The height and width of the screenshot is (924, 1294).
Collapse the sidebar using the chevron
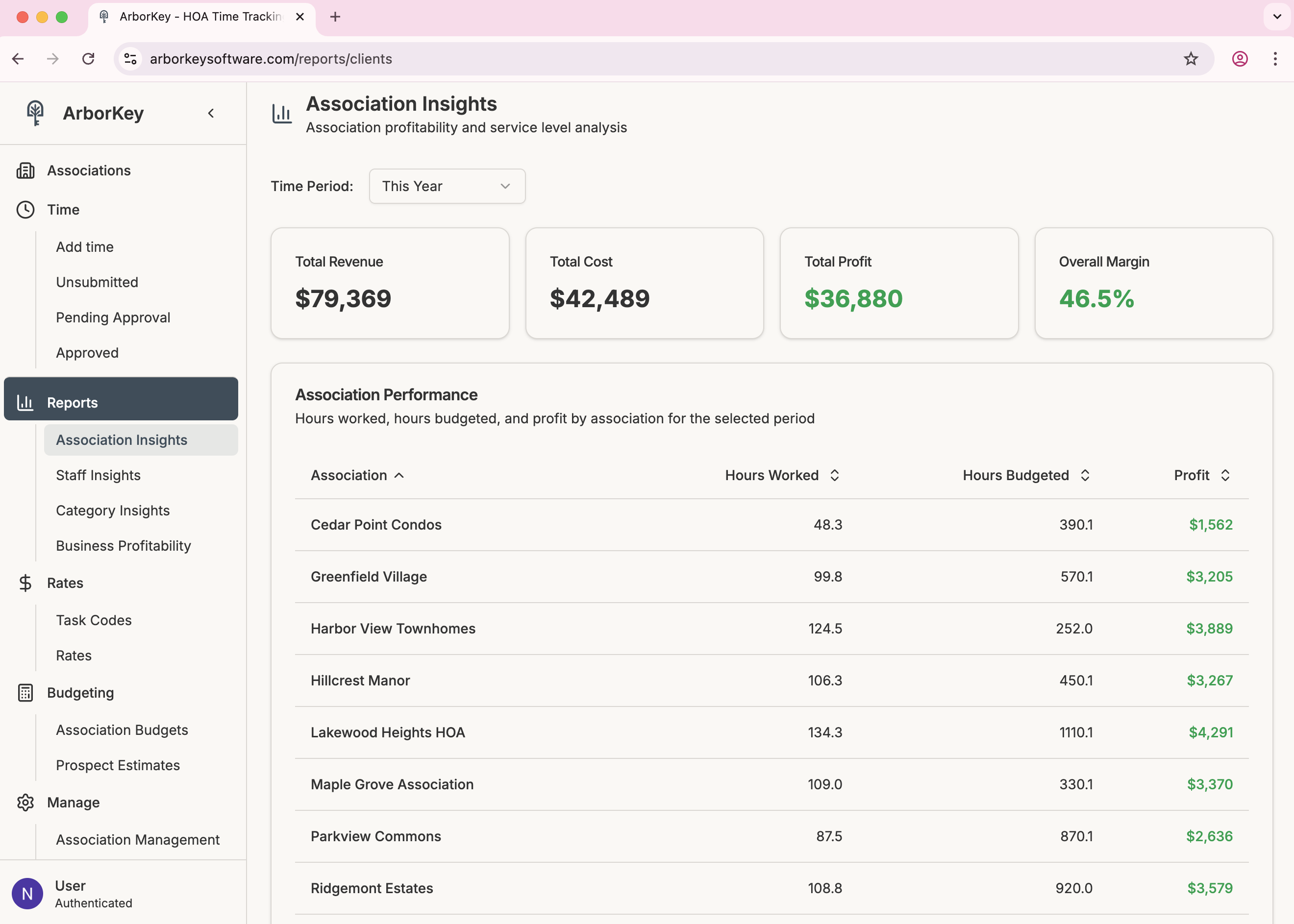[x=211, y=113]
